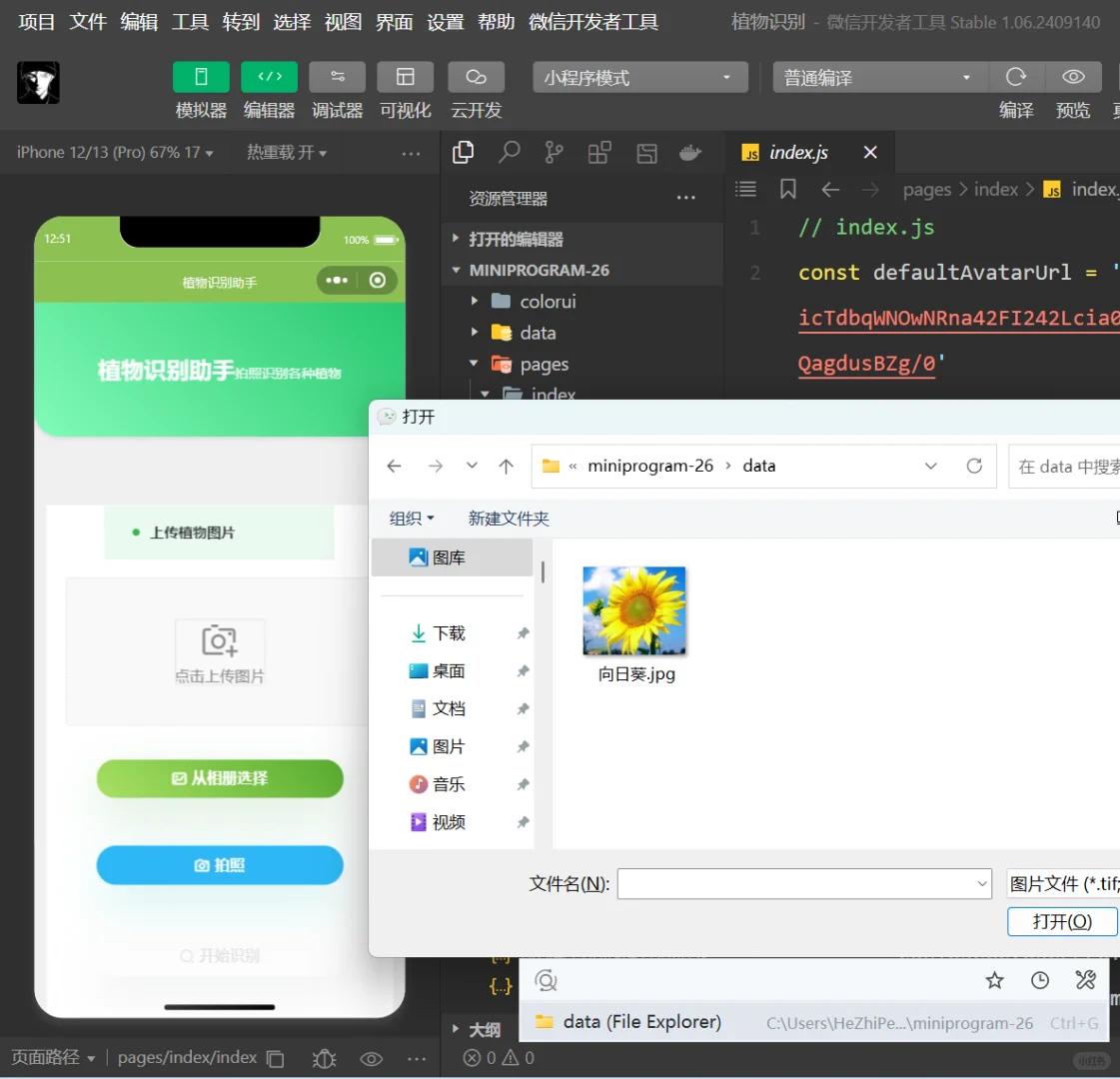Screen dimensions: 1120x1079
Task: Open the file type filter dropdown
Action: click(1063, 884)
